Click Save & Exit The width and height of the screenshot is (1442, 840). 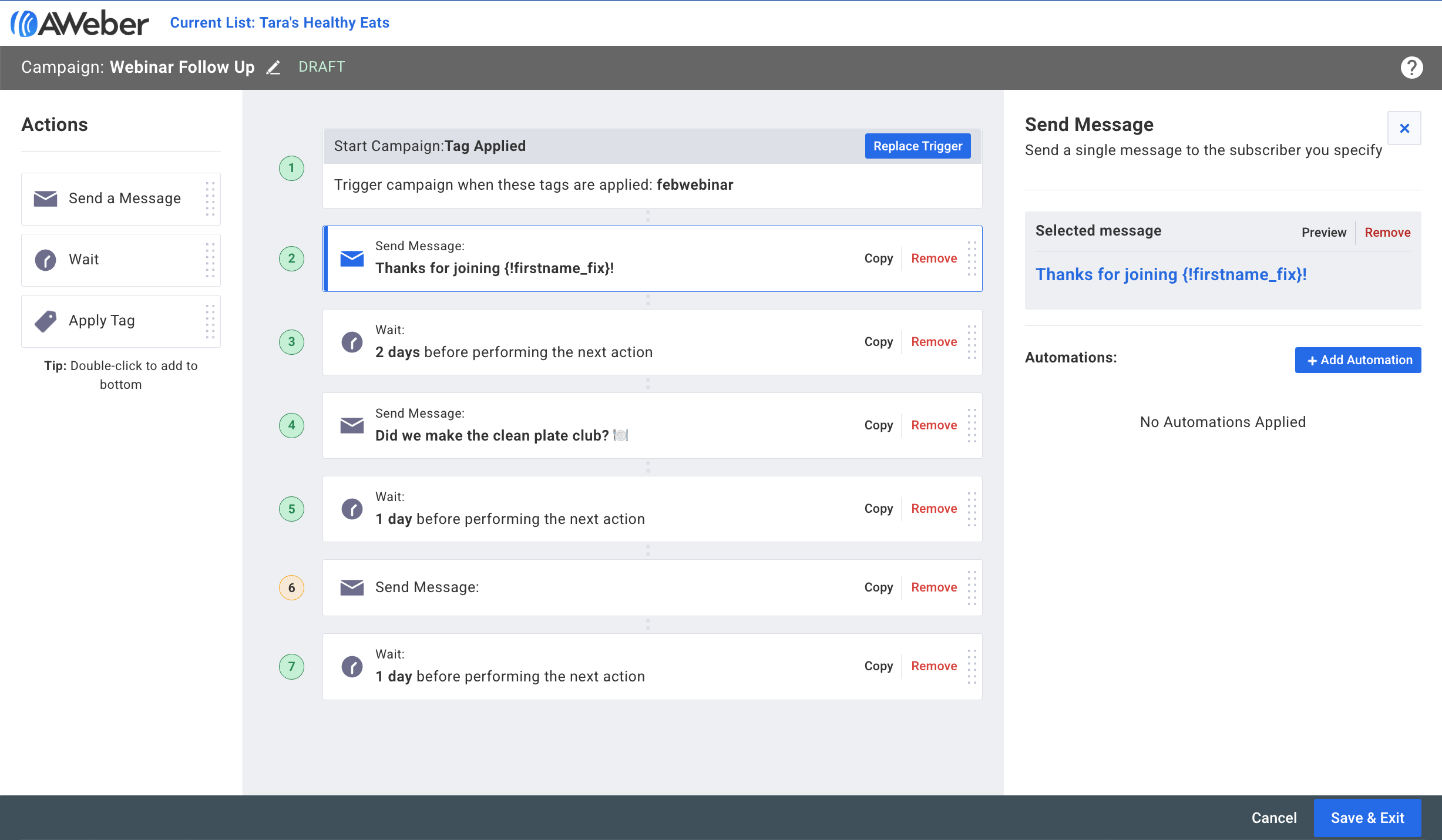tap(1367, 818)
